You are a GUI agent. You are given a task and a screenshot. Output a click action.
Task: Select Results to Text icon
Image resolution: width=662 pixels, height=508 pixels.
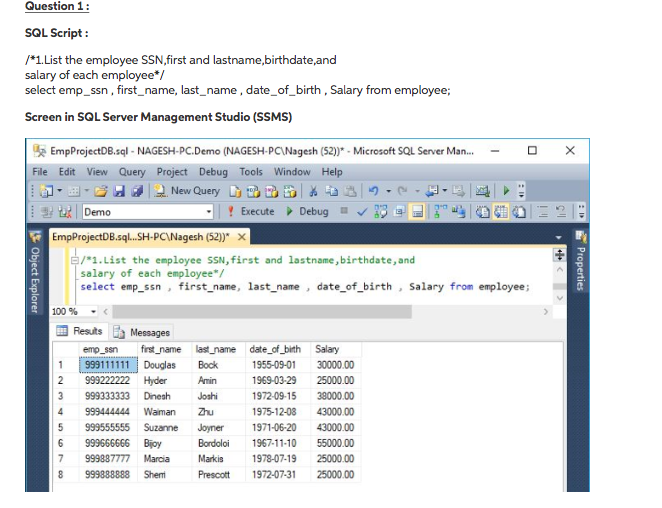click(x=483, y=212)
